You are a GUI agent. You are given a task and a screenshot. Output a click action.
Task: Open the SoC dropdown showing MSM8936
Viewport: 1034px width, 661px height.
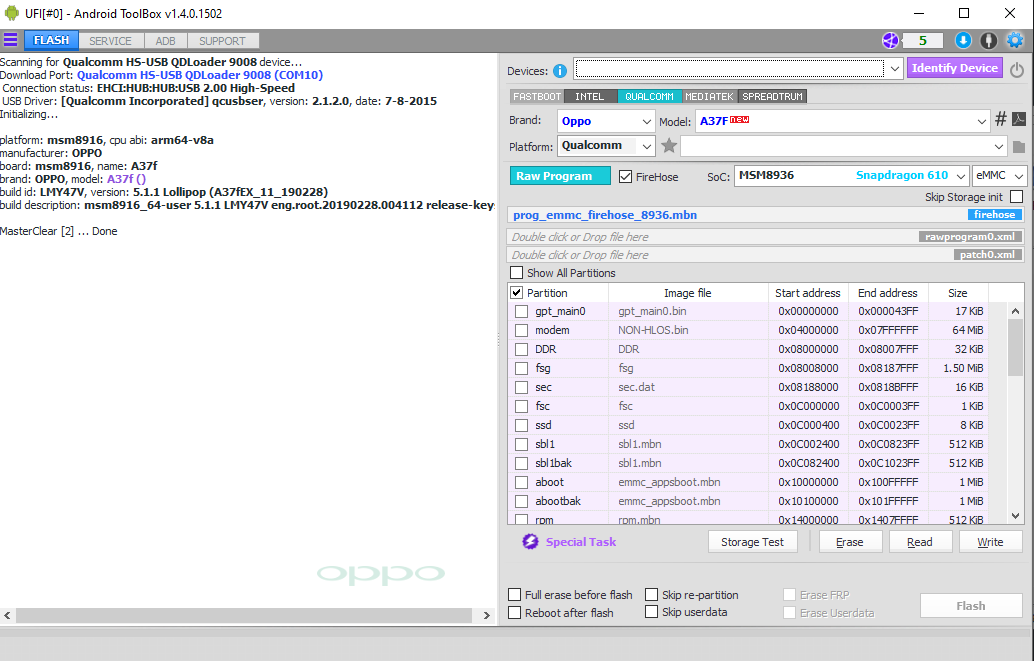[851, 175]
